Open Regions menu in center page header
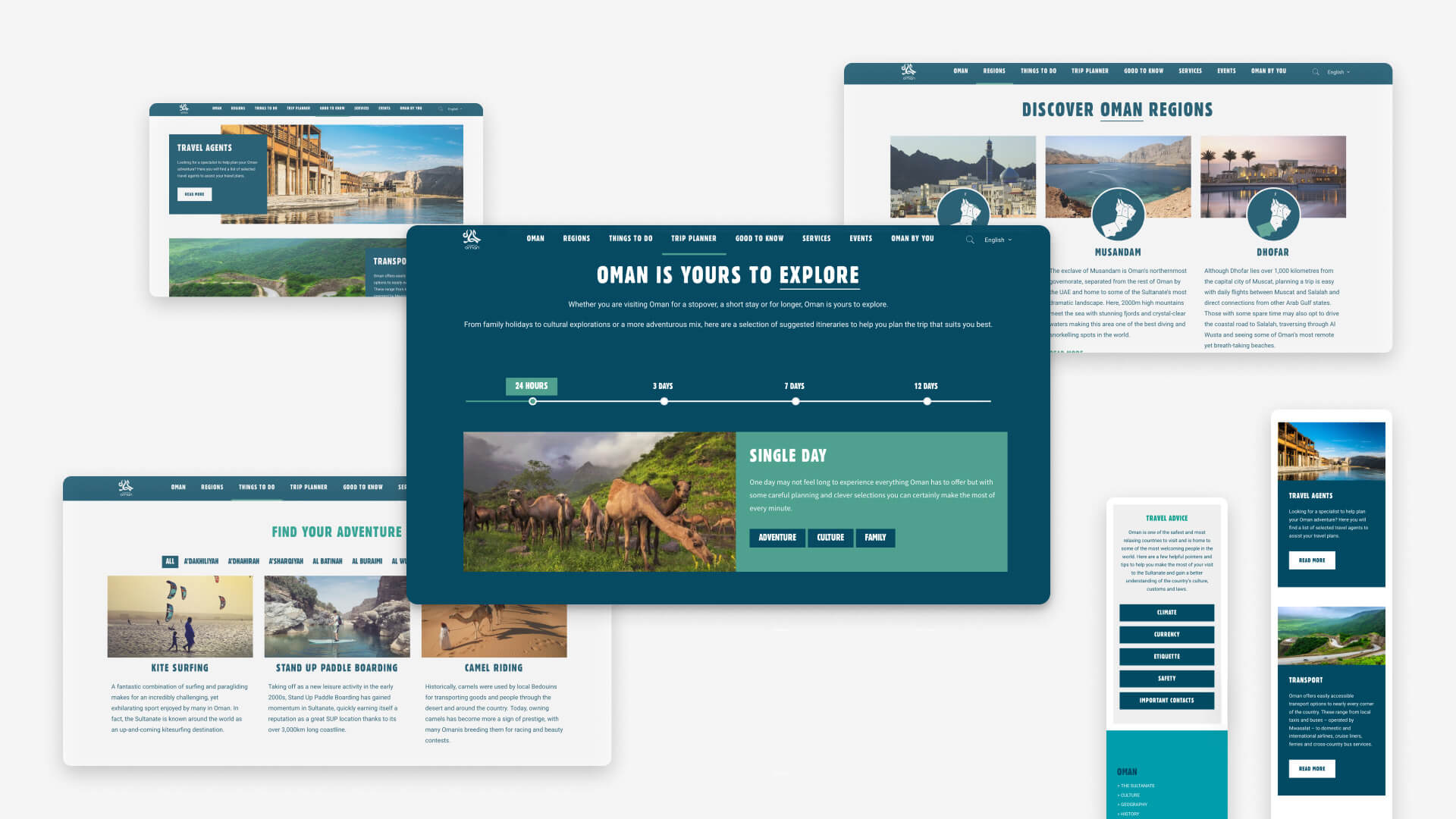Screen dimensions: 1456x819 coord(576,238)
